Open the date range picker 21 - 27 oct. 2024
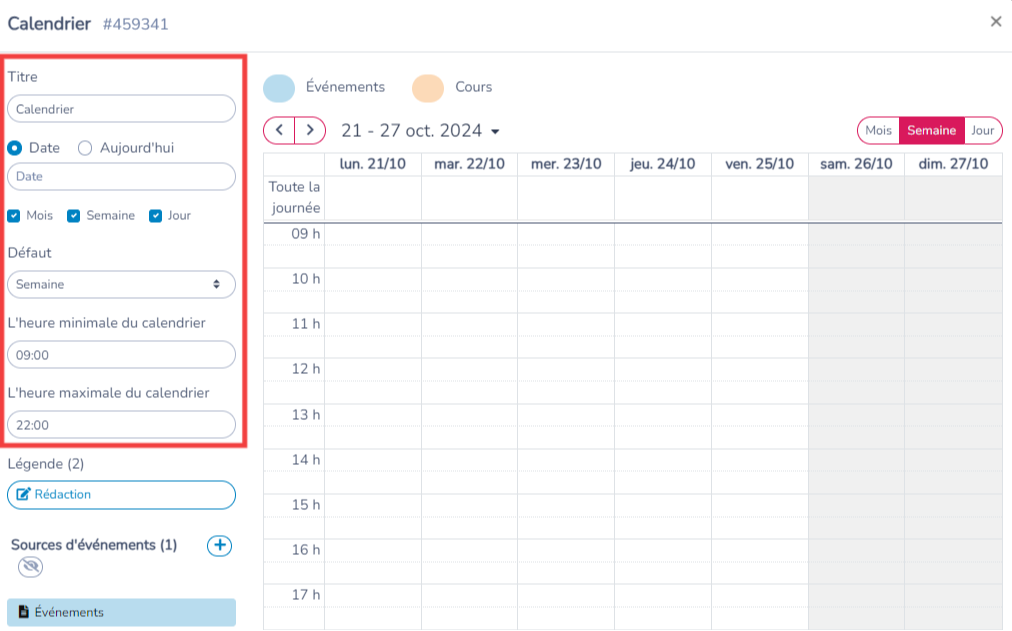Viewport: 1012px width, 631px height. [420, 131]
